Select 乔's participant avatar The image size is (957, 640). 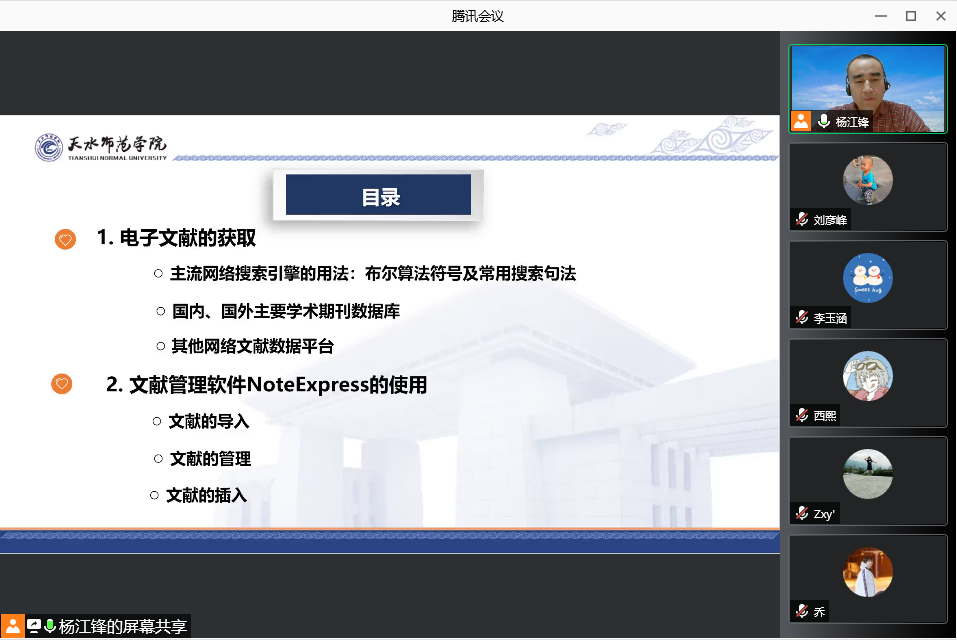point(867,572)
